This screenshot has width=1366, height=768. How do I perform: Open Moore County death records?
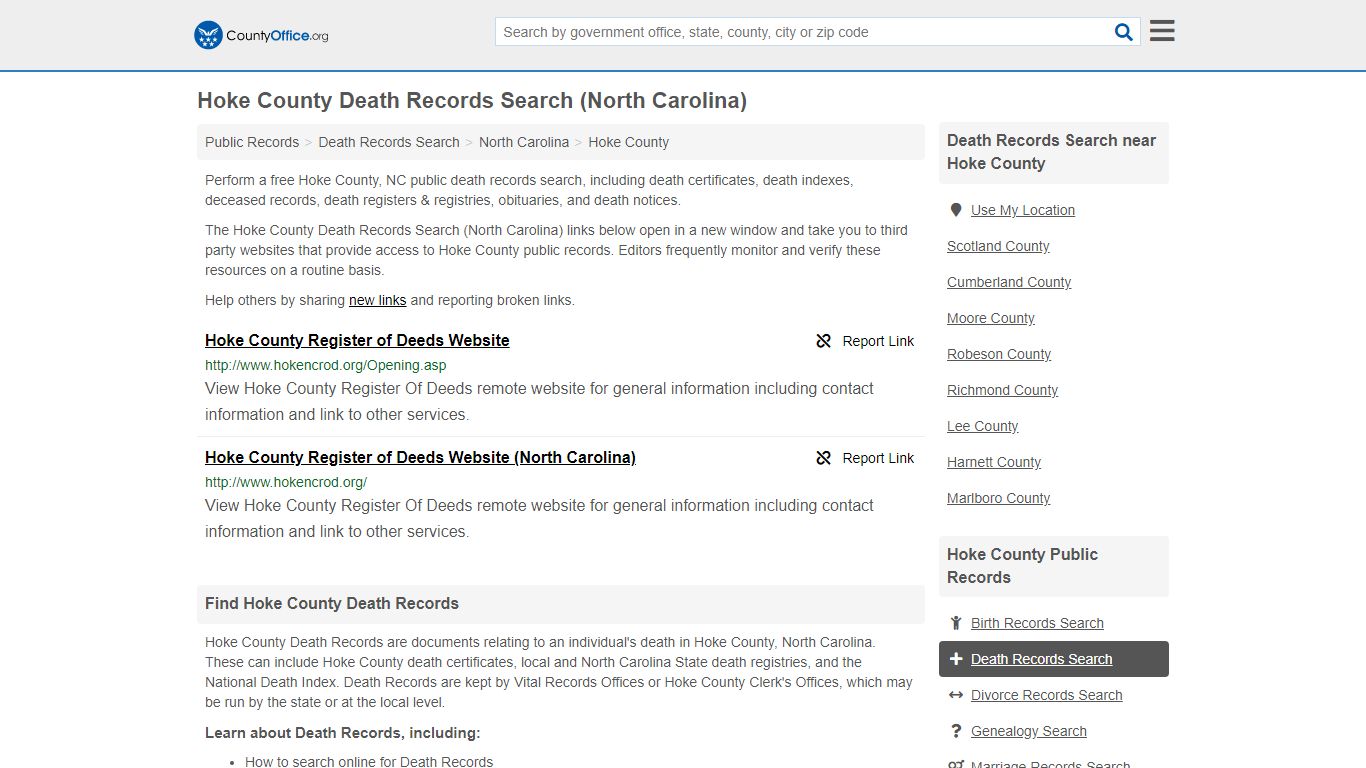point(991,318)
